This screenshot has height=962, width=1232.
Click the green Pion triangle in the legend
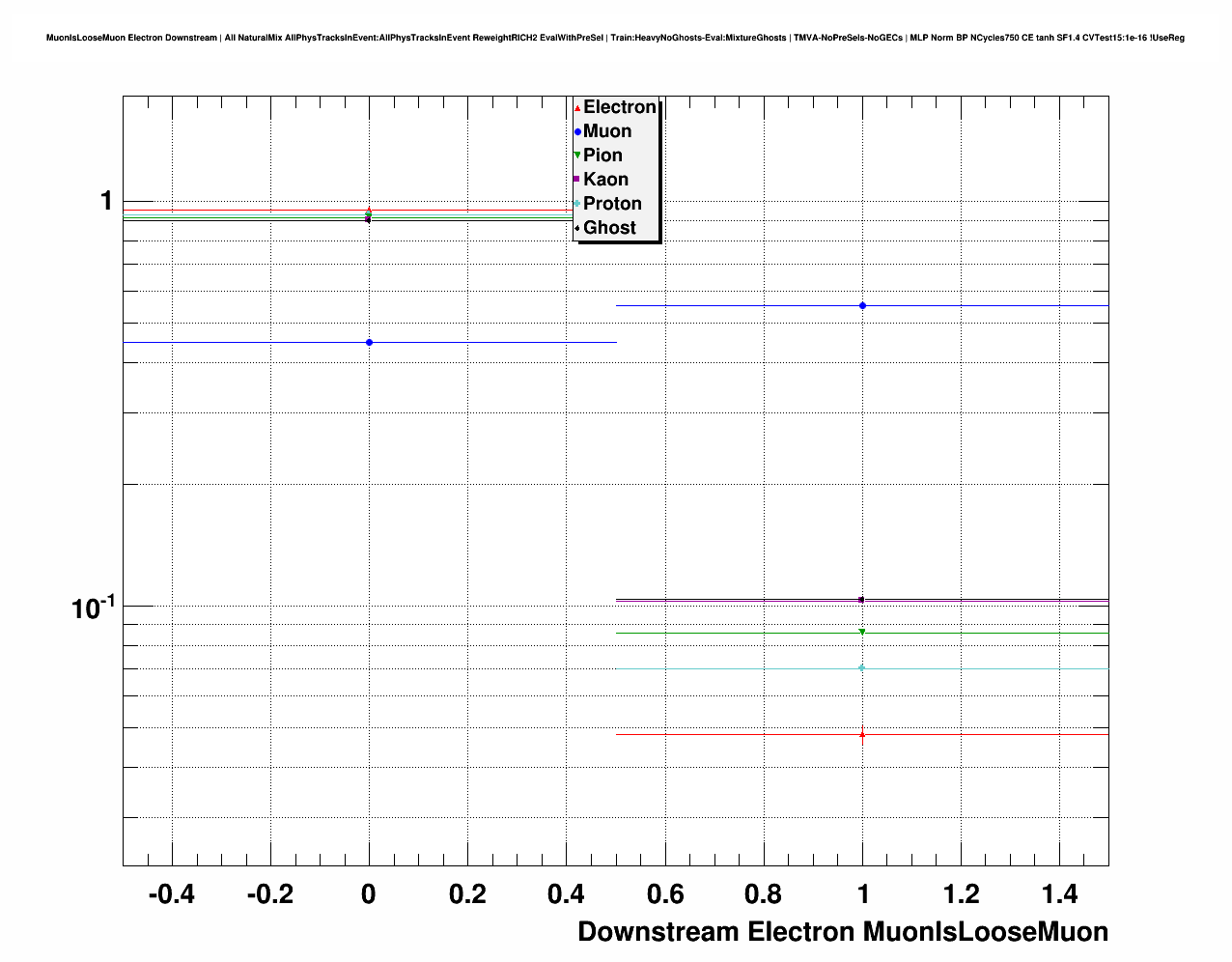(x=577, y=156)
